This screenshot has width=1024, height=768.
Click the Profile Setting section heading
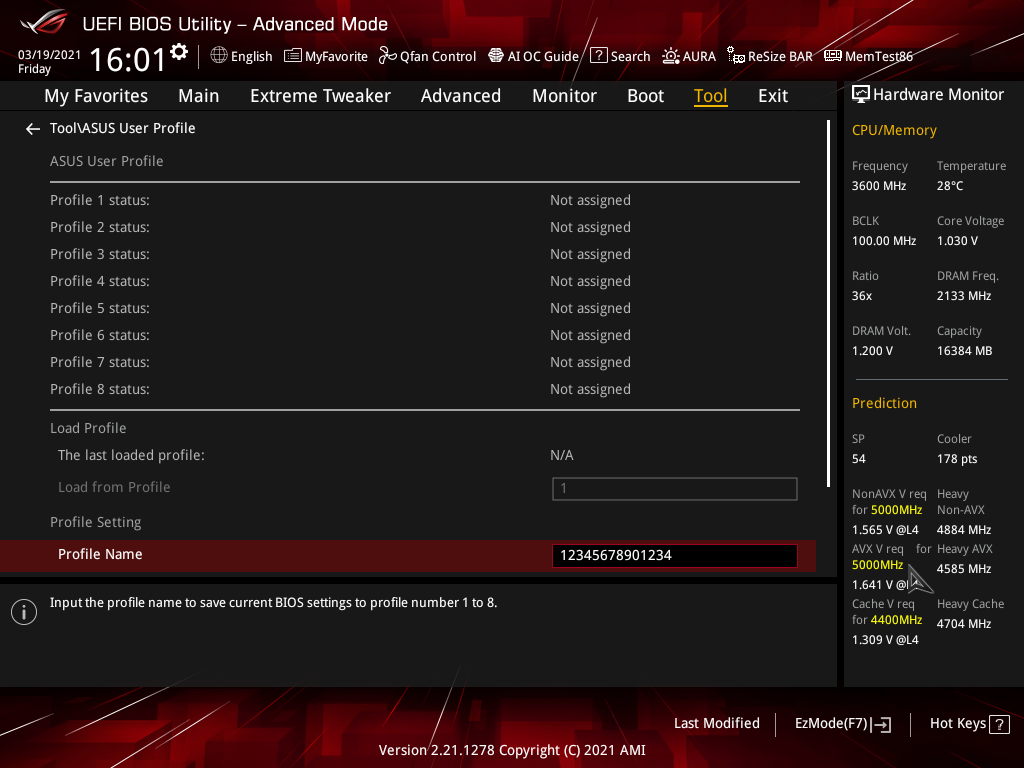click(x=95, y=522)
